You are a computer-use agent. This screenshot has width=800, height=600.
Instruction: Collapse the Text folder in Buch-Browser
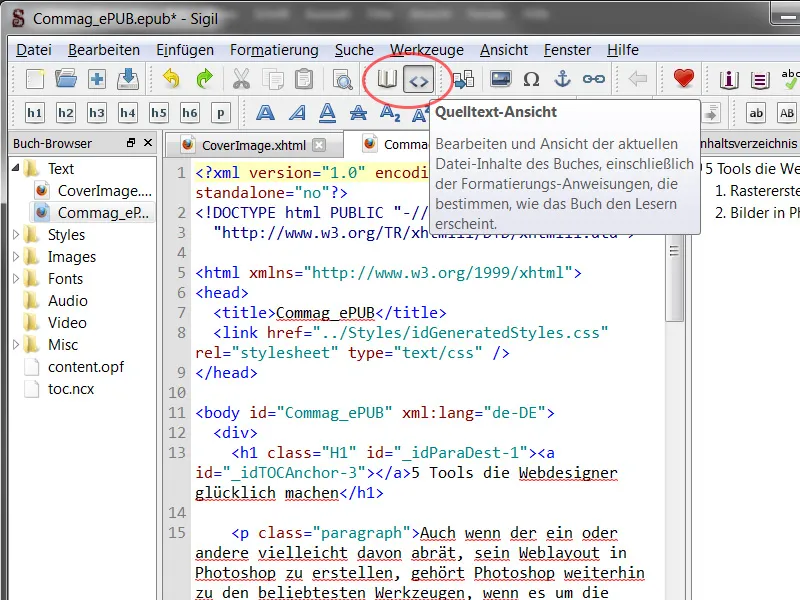pos(16,168)
